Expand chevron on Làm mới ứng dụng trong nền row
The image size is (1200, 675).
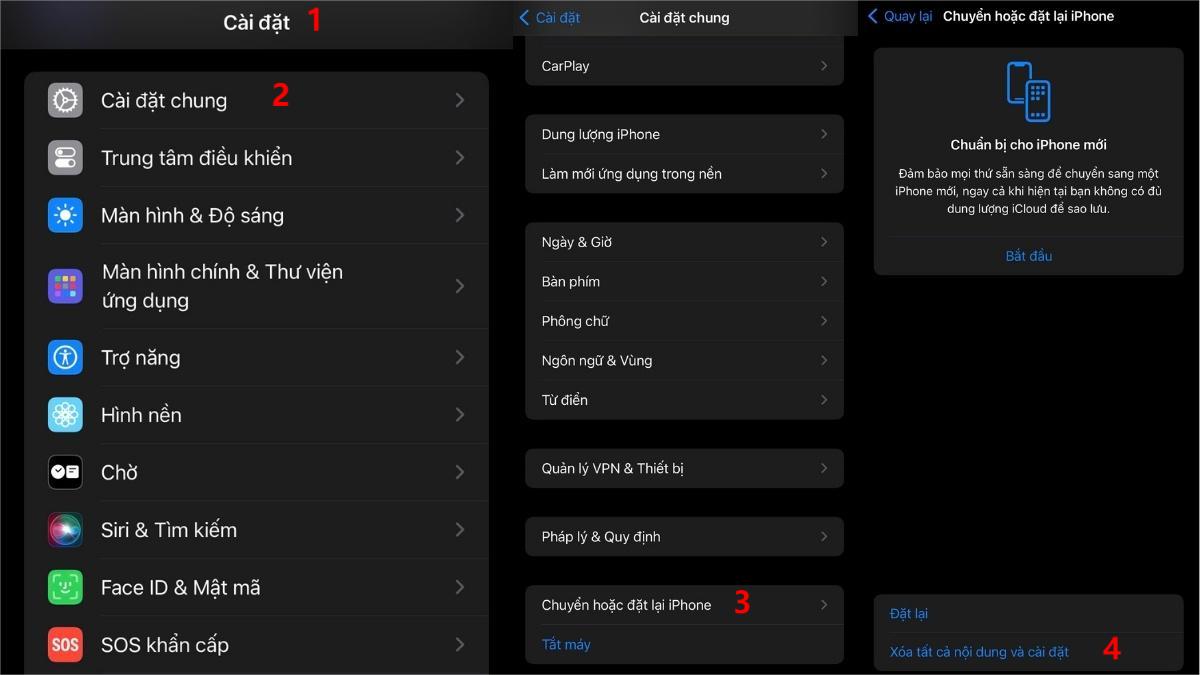[x=824, y=174]
